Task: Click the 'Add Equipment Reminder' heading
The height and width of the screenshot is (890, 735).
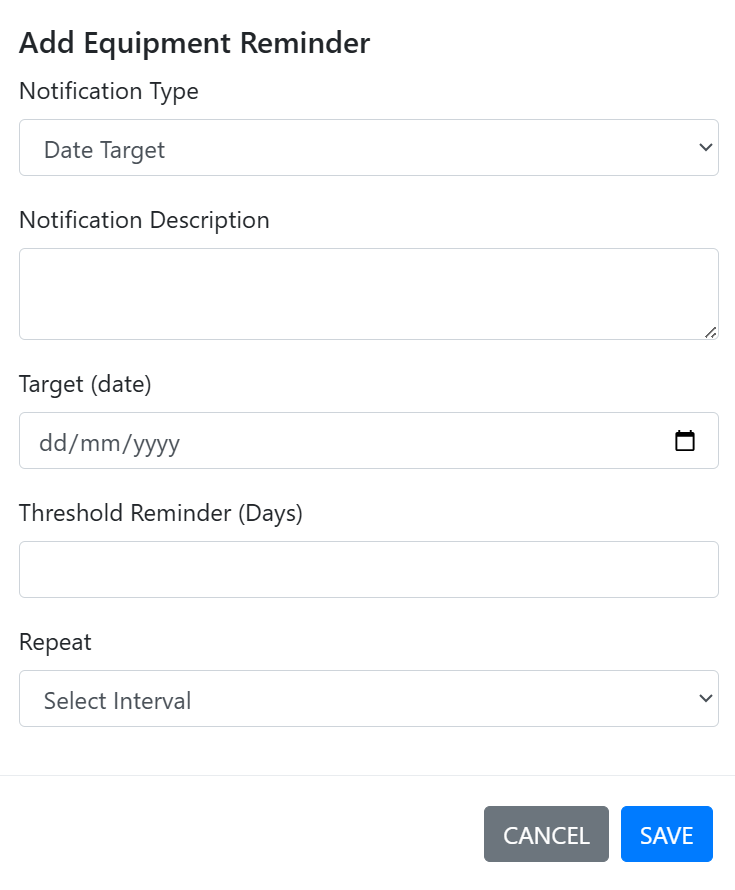Action: click(194, 43)
